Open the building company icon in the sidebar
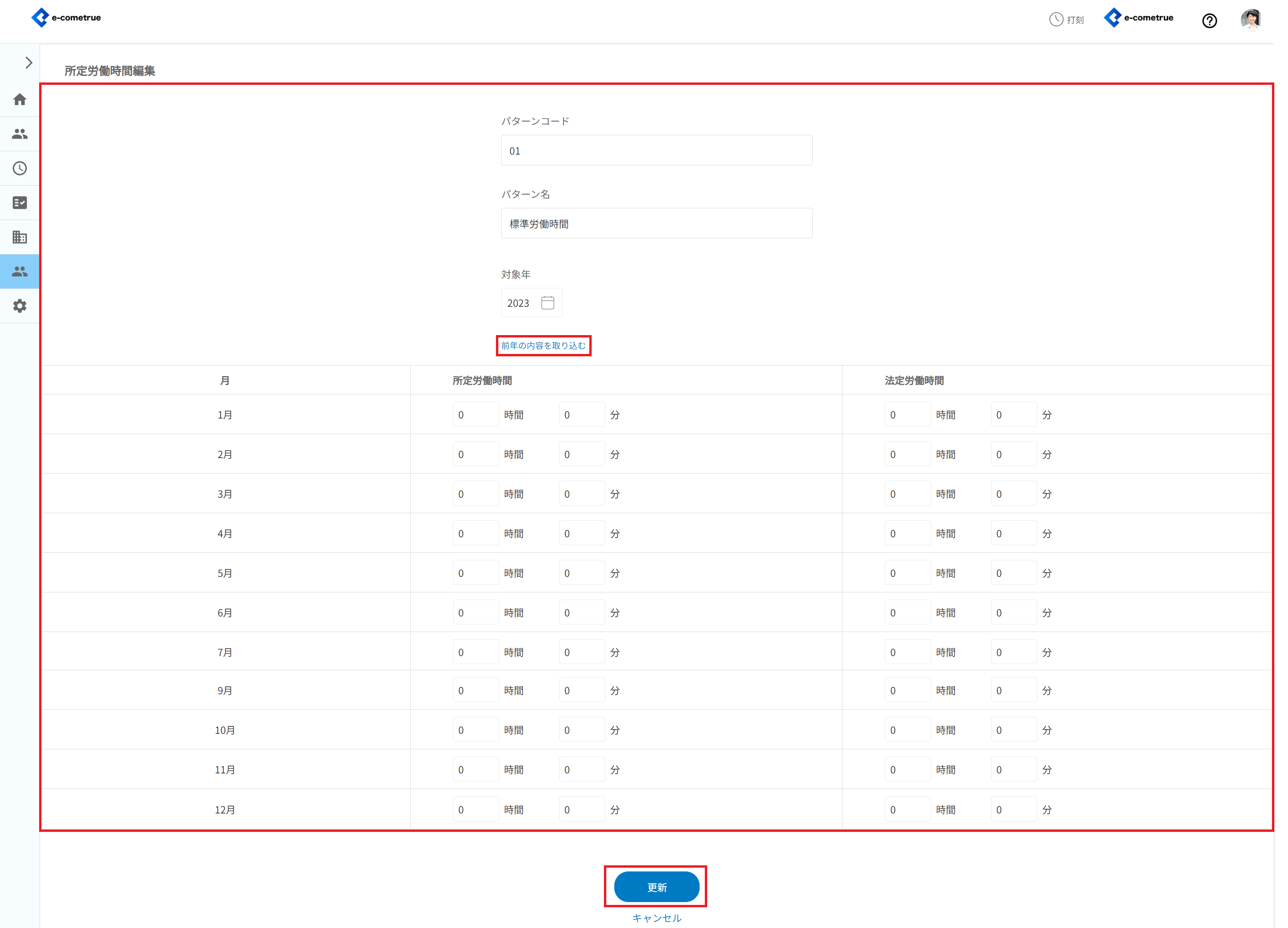Viewport: 1288px width, 928px height. click(20, 237)
